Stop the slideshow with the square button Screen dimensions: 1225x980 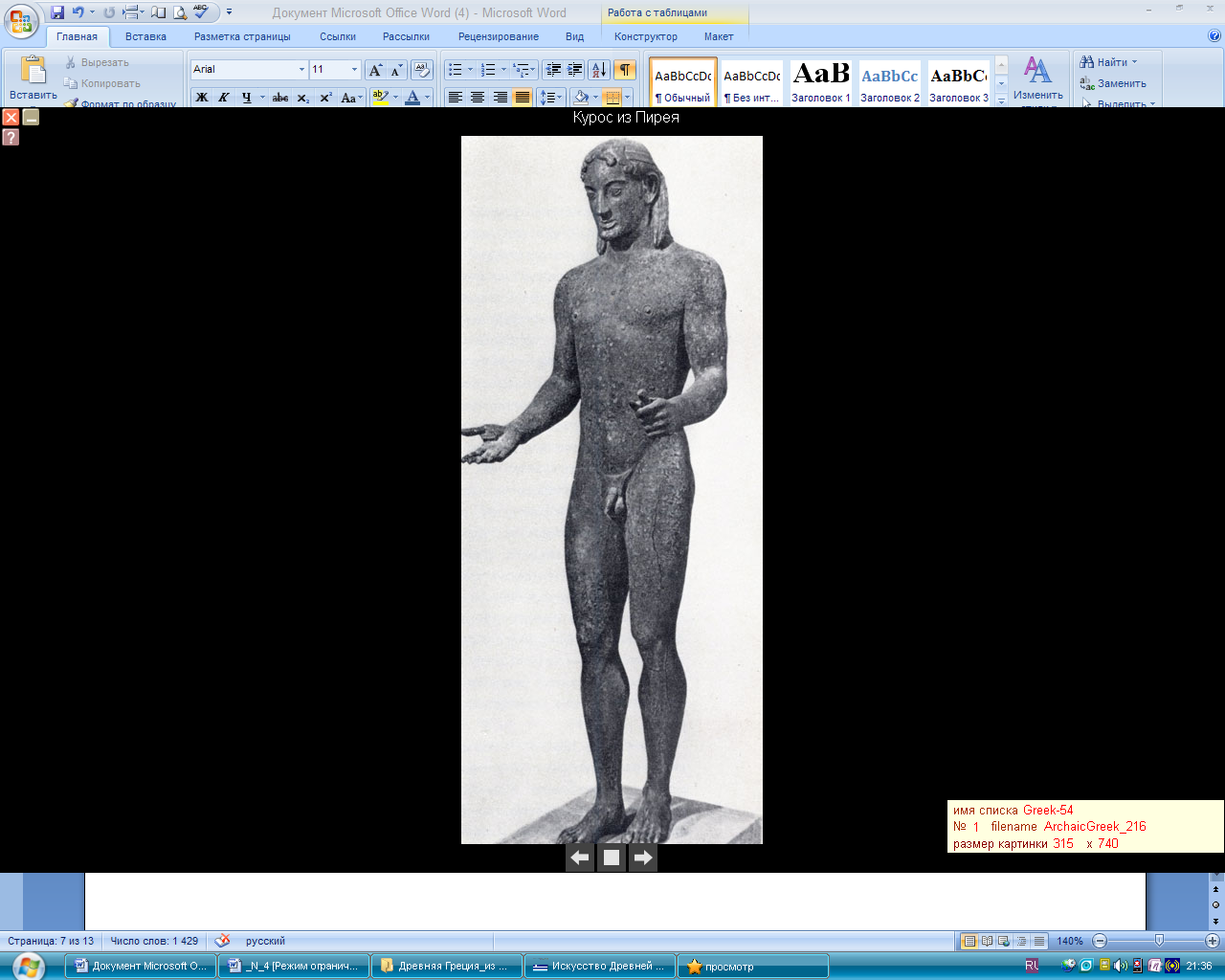point(612,857)
